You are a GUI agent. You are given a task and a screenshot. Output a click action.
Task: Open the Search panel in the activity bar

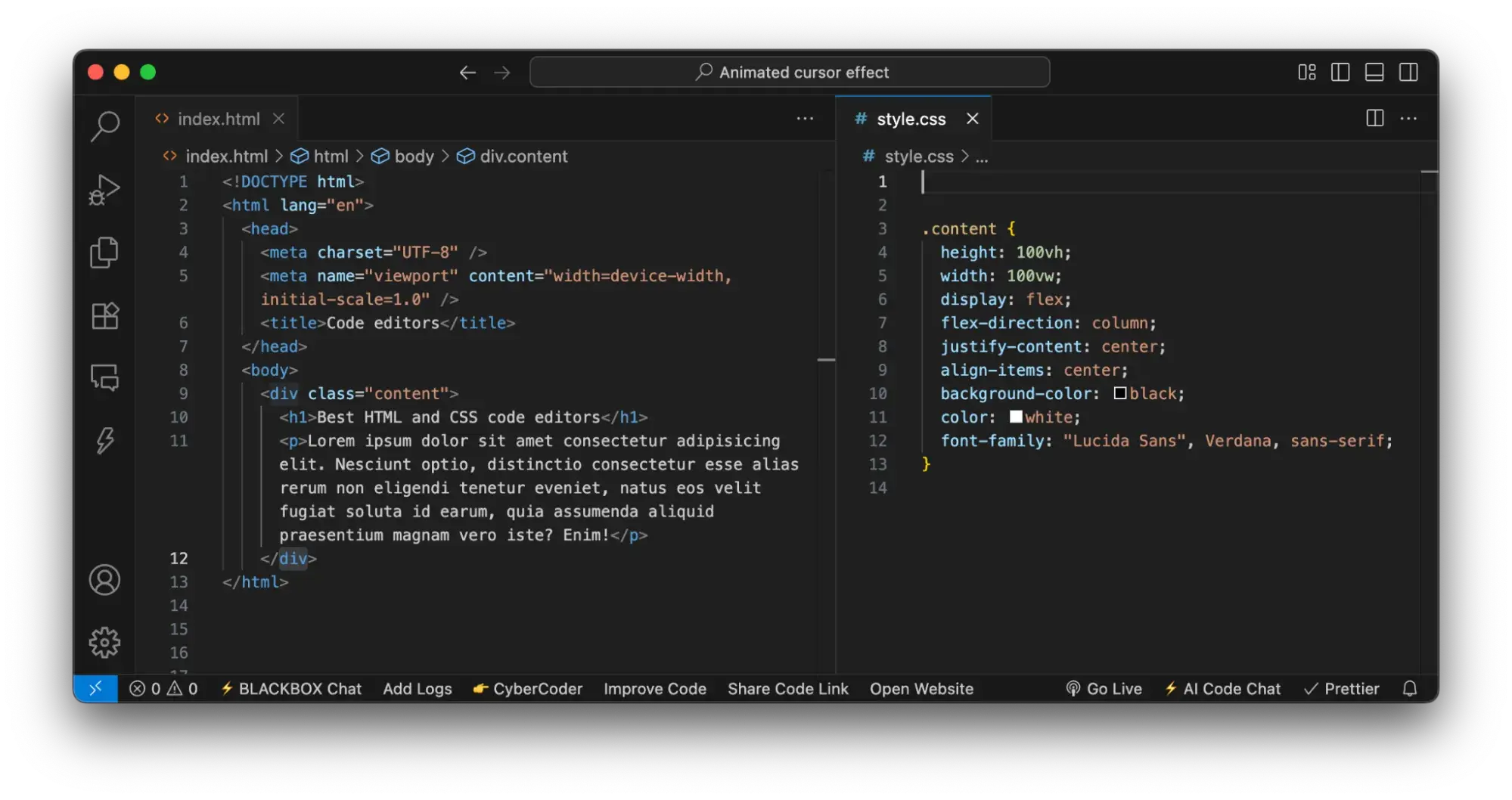[x=105, y=127]
